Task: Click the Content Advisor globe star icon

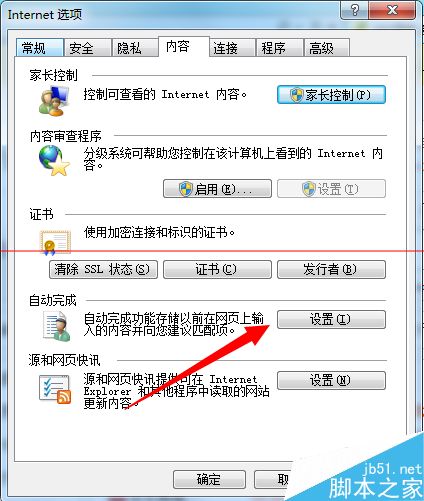Action: point(54,161)
